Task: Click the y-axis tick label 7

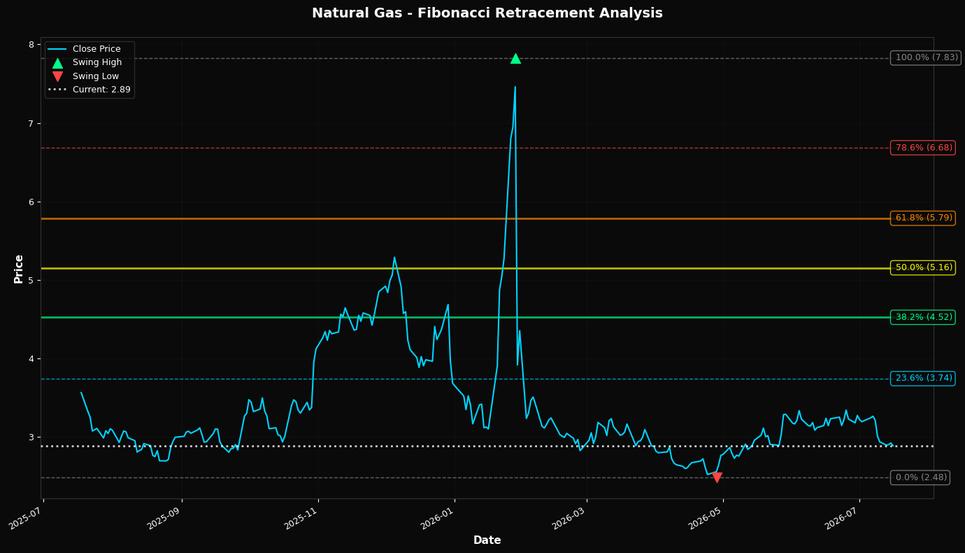Action: pos(31,124)
